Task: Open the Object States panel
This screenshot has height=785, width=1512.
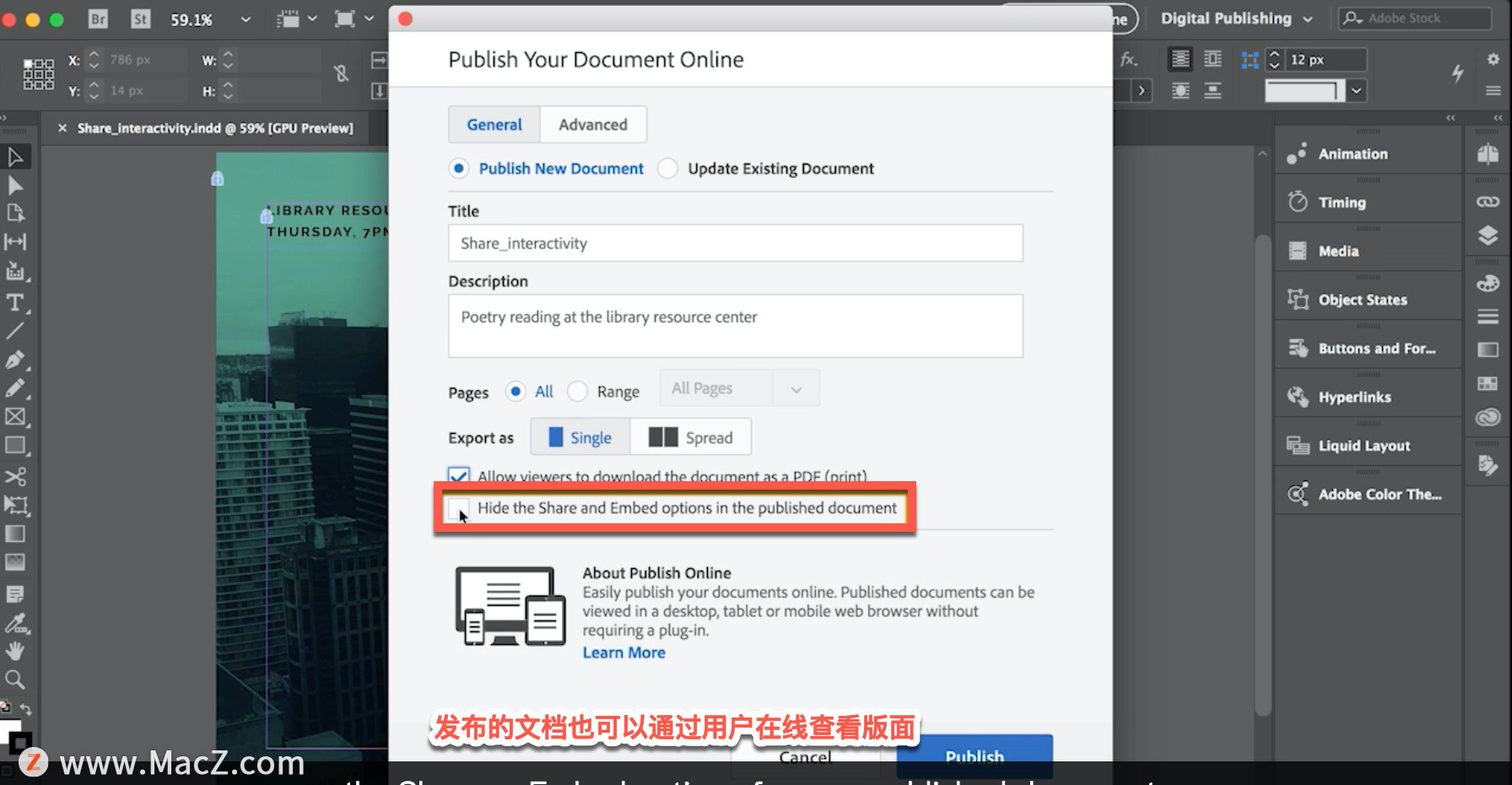Action: coord(1368,300)
